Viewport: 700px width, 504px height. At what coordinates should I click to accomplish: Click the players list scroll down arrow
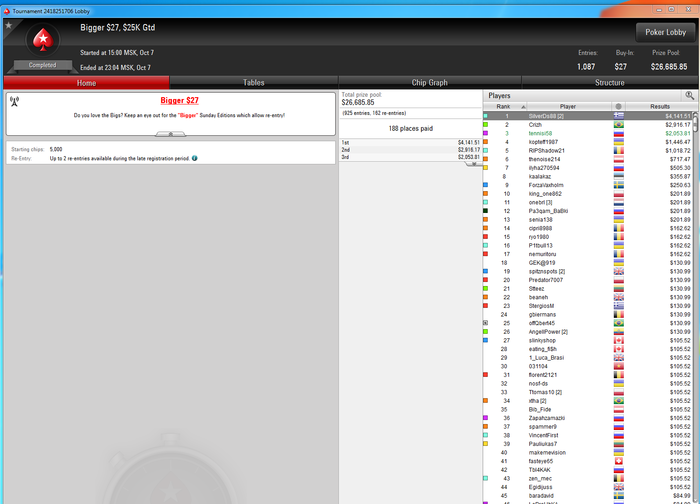(x=695, y=501)
